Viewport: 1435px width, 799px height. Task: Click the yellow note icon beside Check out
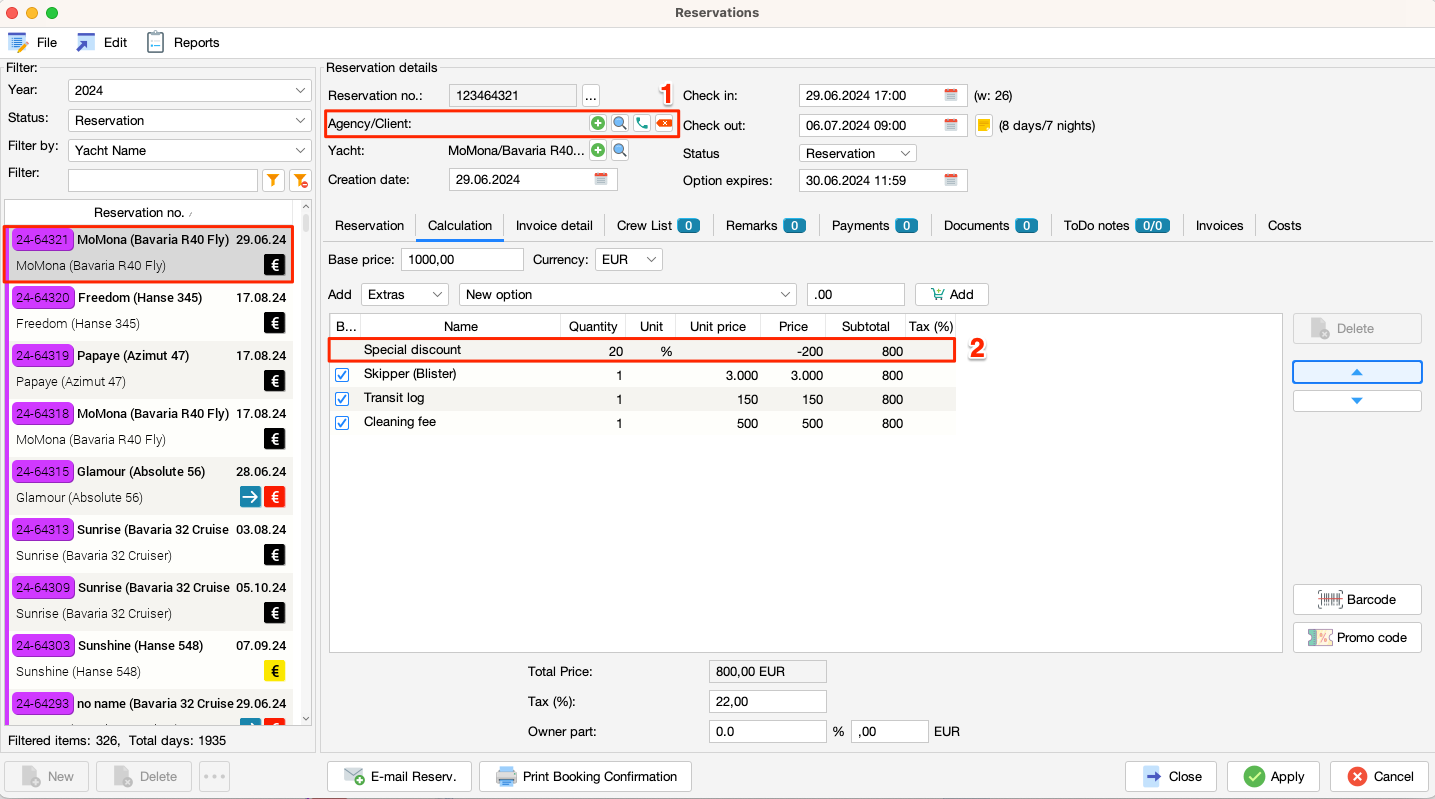[x=983, y=125]
